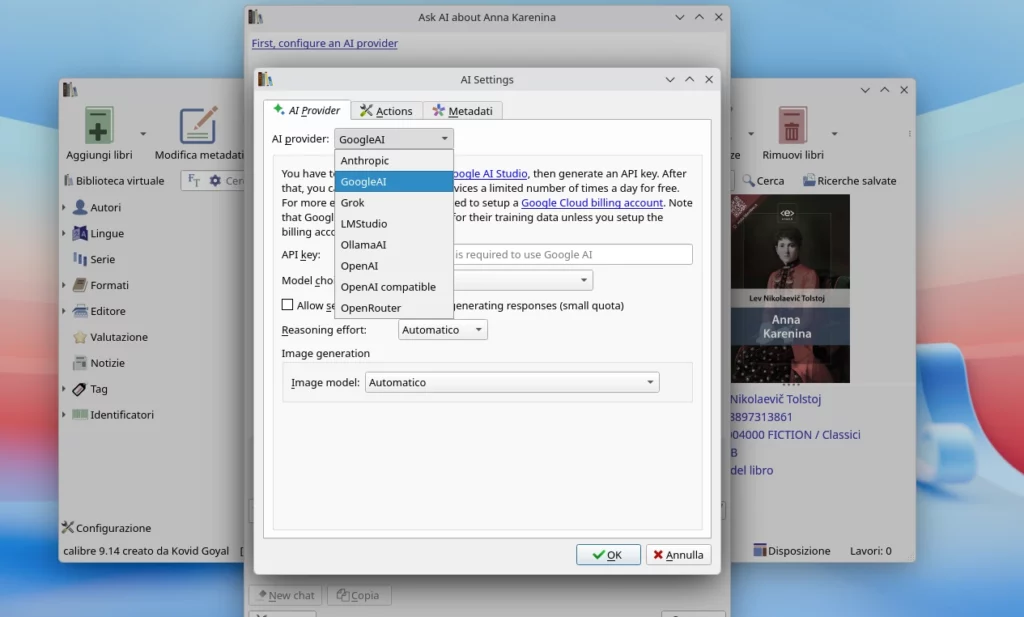
Task: Open the Aggiungi libri dropdown arrow
Action: 143,134
